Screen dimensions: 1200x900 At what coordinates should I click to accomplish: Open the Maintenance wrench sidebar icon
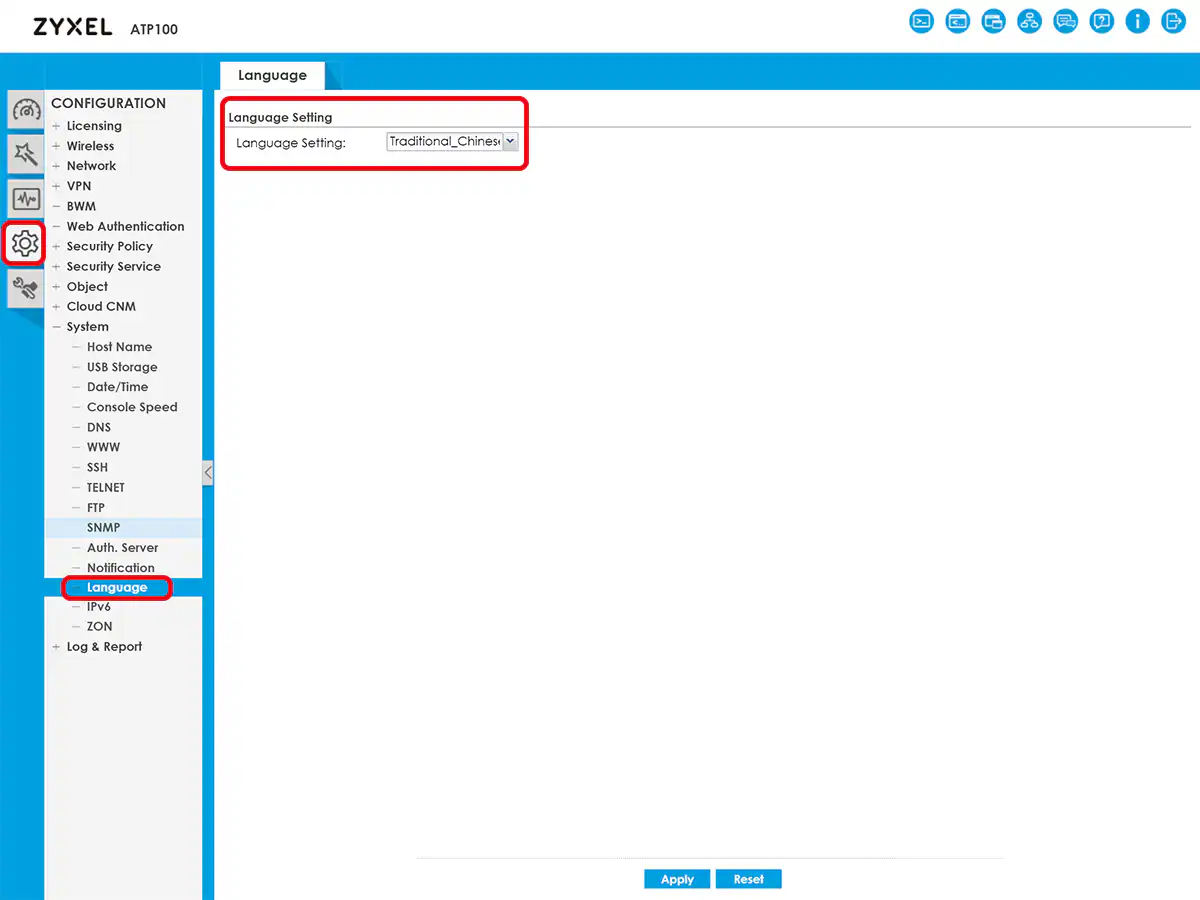point(25,288)
